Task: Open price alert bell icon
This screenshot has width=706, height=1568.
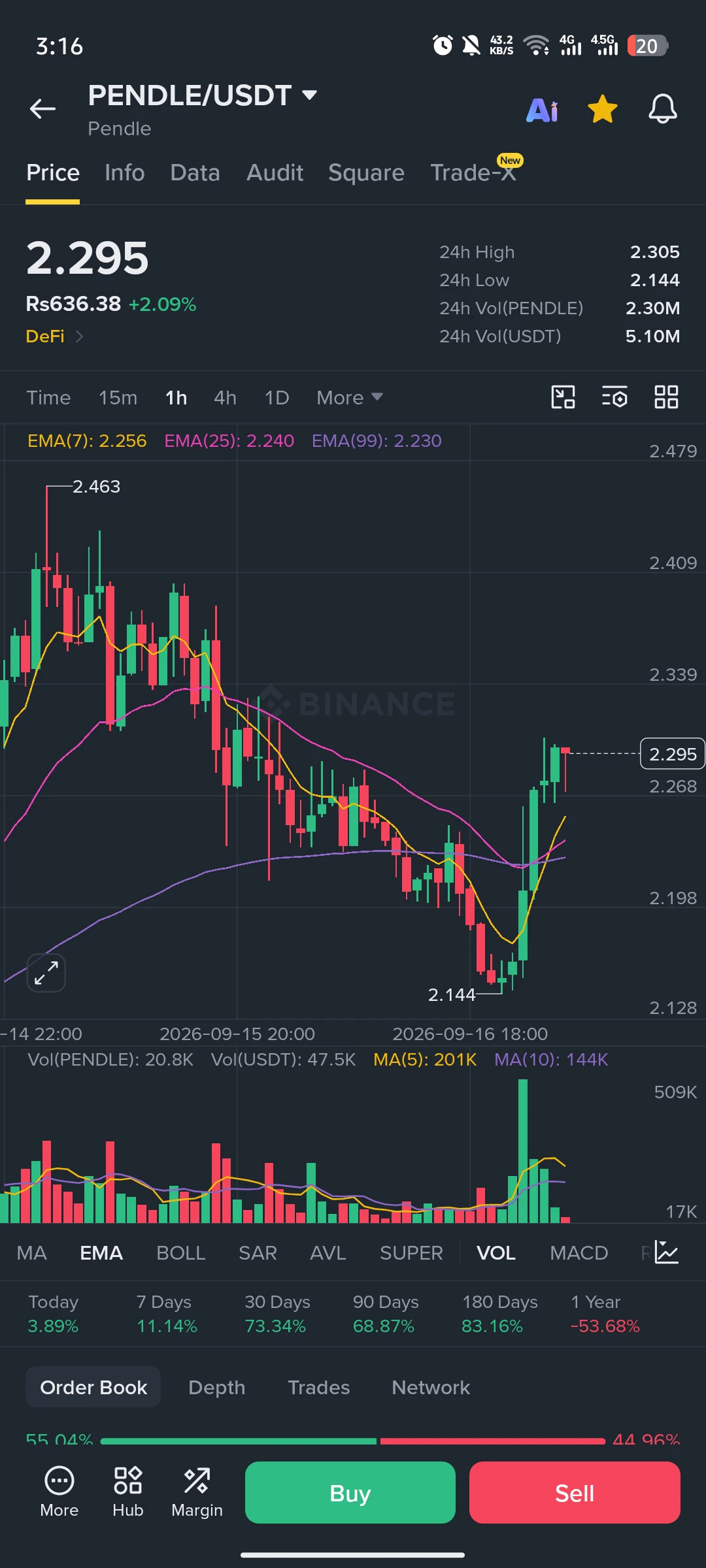Action: [662, 109]
